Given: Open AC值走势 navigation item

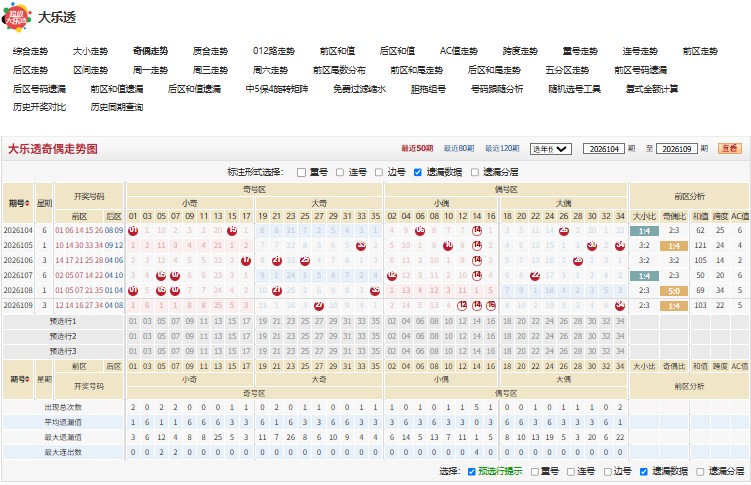Looking at the screenshot, I should [459, 51].
